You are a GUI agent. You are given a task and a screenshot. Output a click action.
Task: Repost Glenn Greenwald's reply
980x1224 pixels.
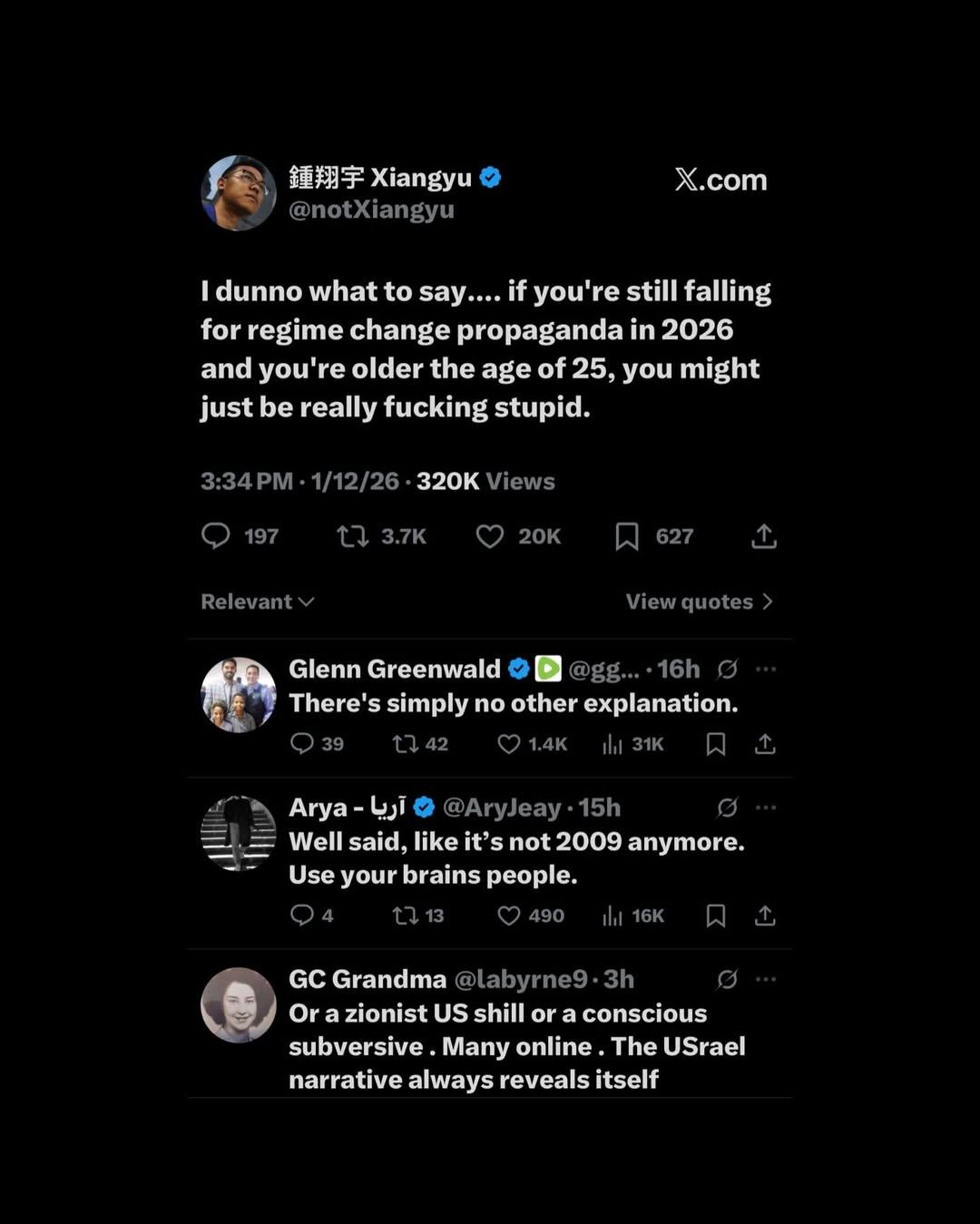point(405,744)
